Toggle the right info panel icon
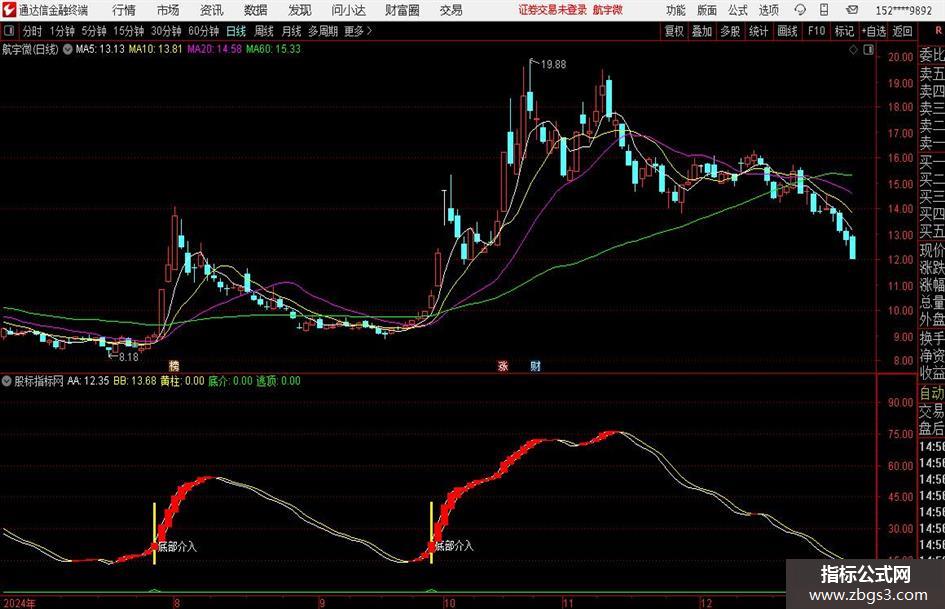Image resolution: width=945 pixels, height=609 pixels. (x=868, y=50)
